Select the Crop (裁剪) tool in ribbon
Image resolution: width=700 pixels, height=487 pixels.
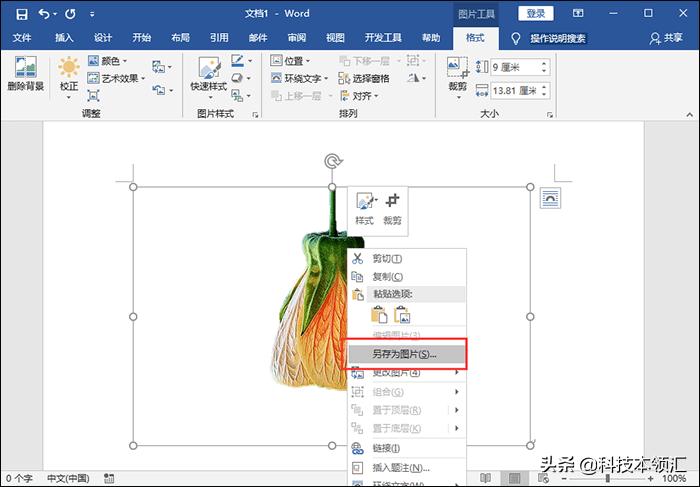tap(457, 72)
